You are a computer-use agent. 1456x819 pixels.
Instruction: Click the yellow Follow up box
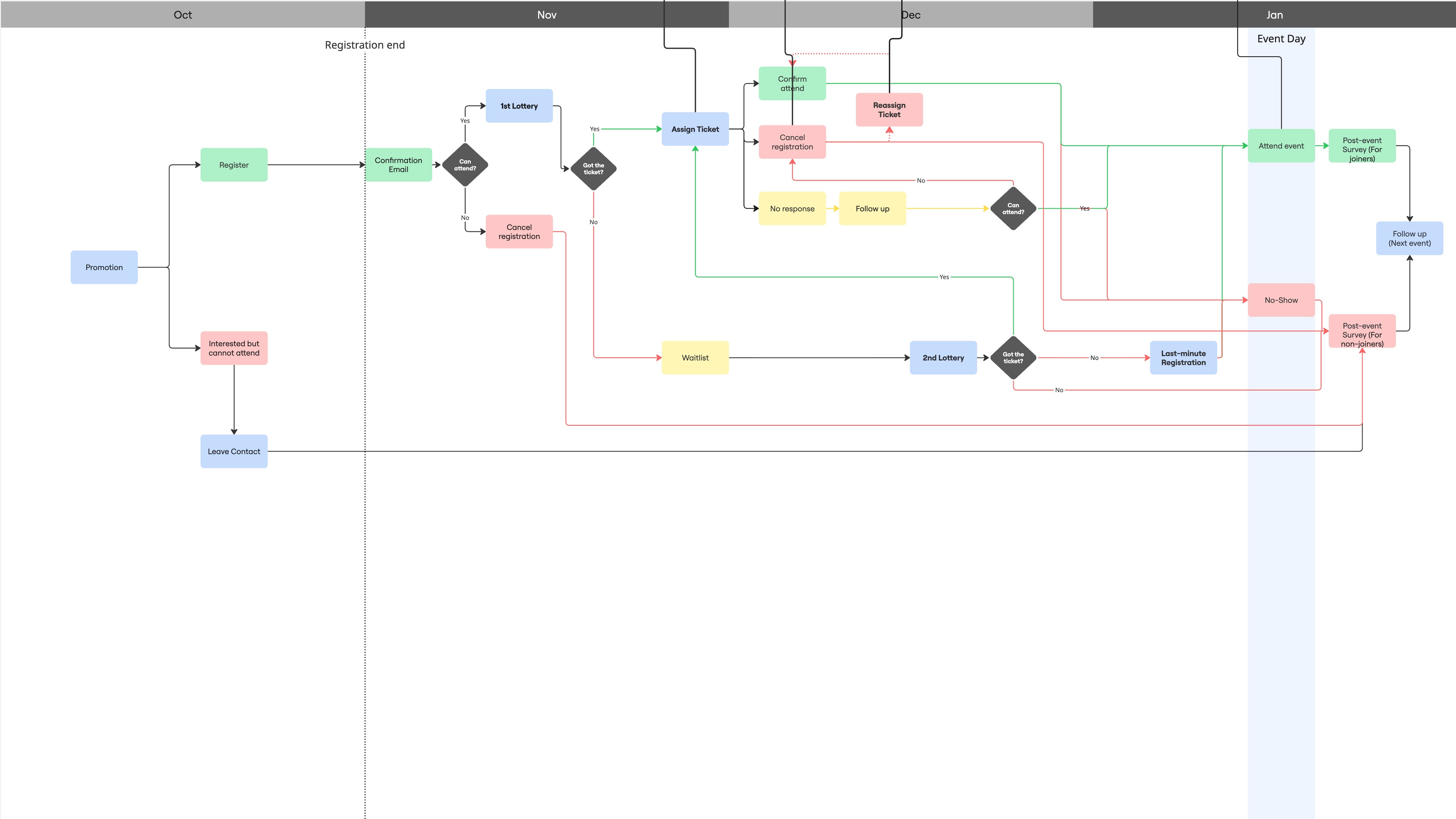[x=872, y=209]
